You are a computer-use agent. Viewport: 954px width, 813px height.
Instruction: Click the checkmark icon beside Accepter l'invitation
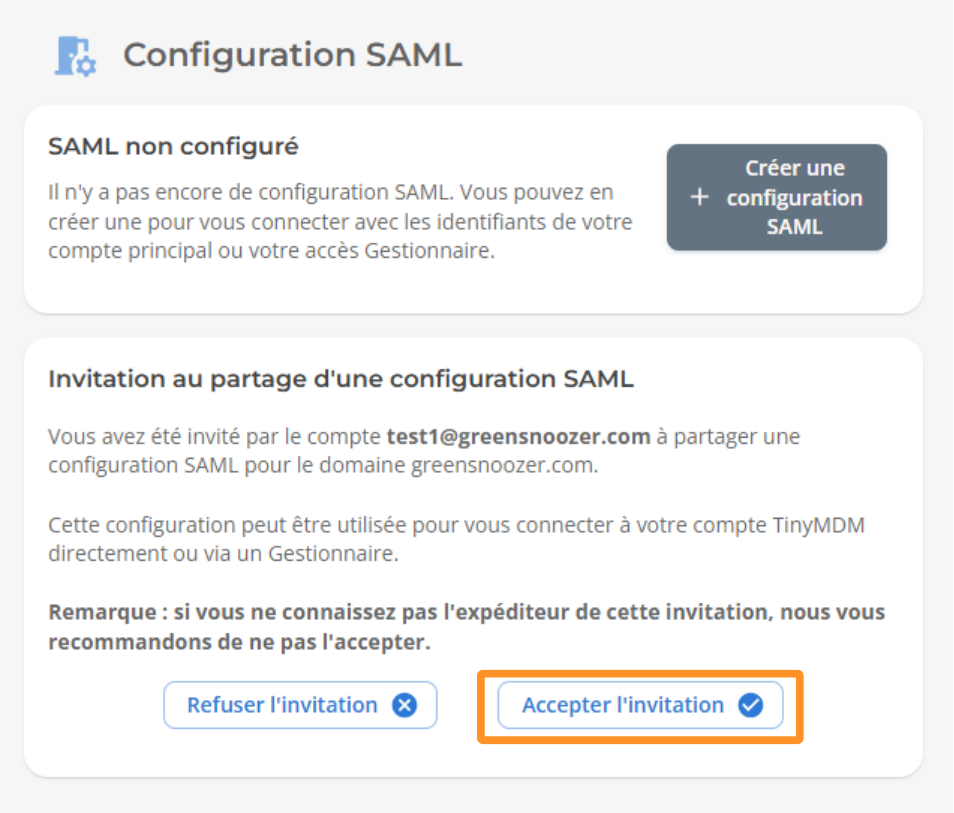750,706
